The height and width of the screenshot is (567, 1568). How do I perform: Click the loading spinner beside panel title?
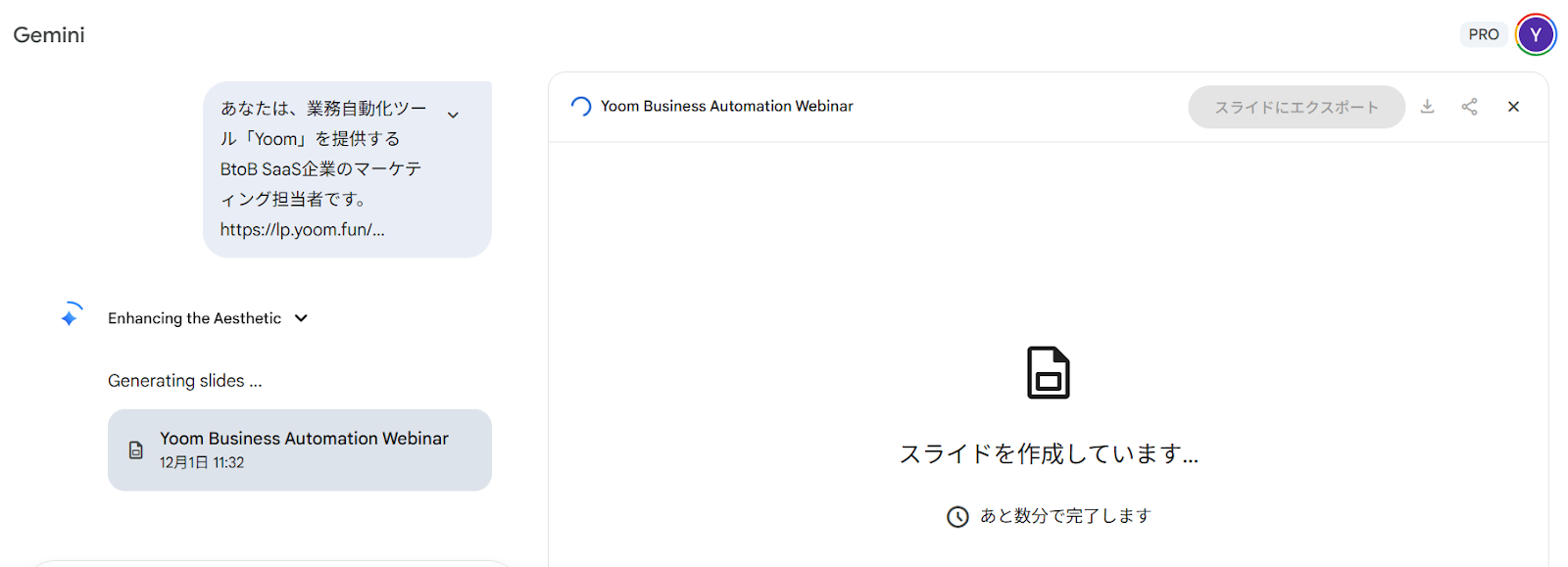click(581, 107)
